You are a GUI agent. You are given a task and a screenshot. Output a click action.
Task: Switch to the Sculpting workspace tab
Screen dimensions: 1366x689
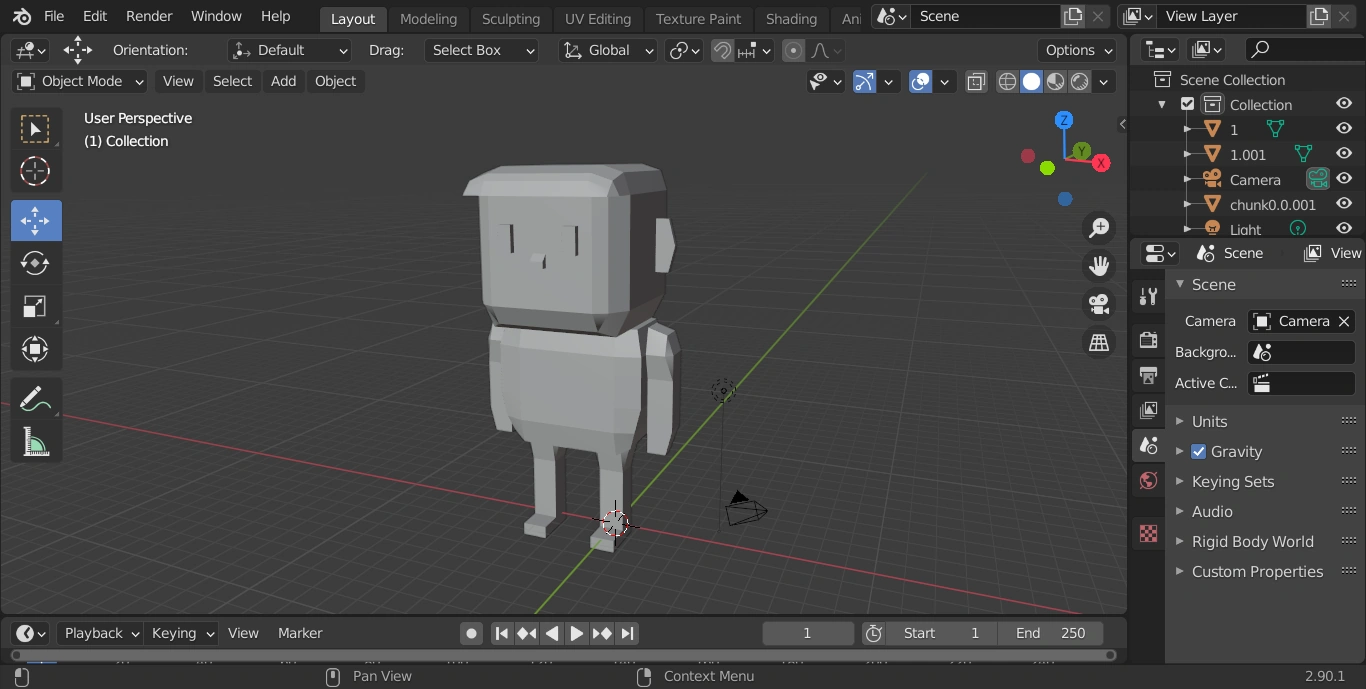click(510, 19)
